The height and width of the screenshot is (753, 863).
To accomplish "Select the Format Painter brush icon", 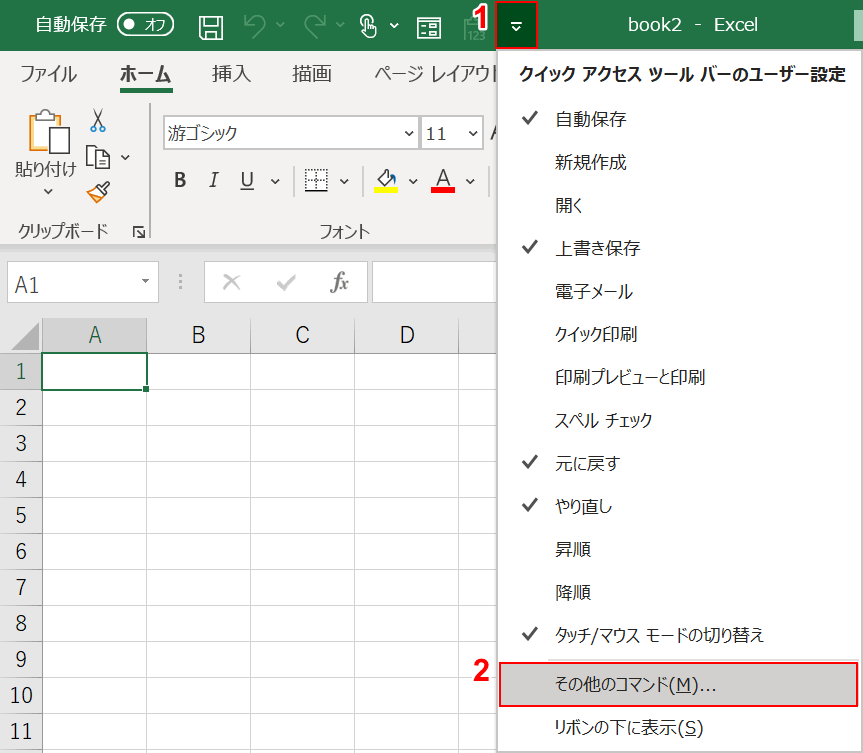I will (x=98, y=192).
